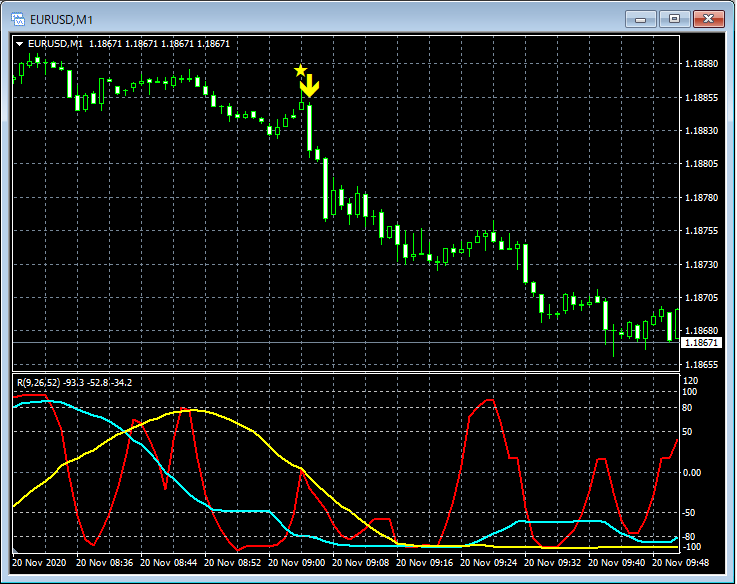Click the R(9,26,52) indicator label
The width and height of the screenshot is (737, 584).
(40, 381)
